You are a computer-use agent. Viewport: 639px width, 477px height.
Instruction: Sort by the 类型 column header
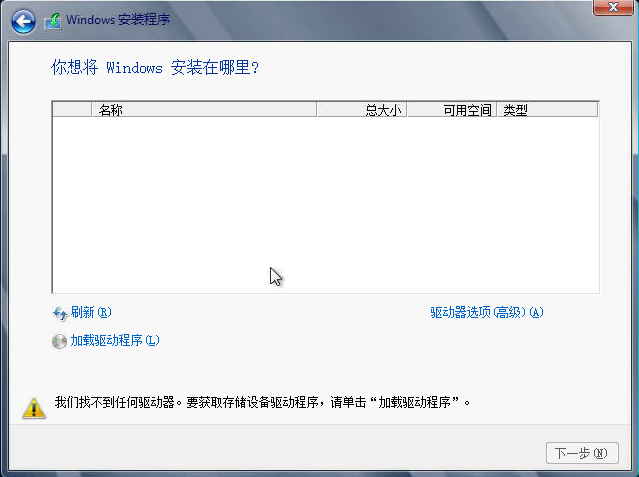[547, 110]
